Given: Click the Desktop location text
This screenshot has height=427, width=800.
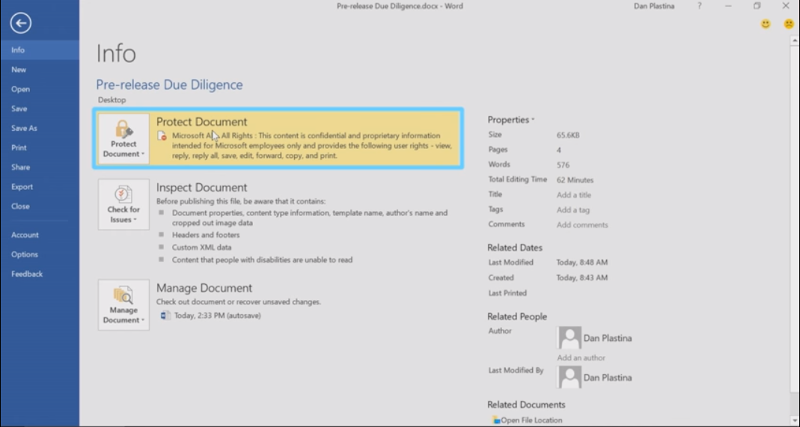Looking at the screenshot, I should pos(112,100).
